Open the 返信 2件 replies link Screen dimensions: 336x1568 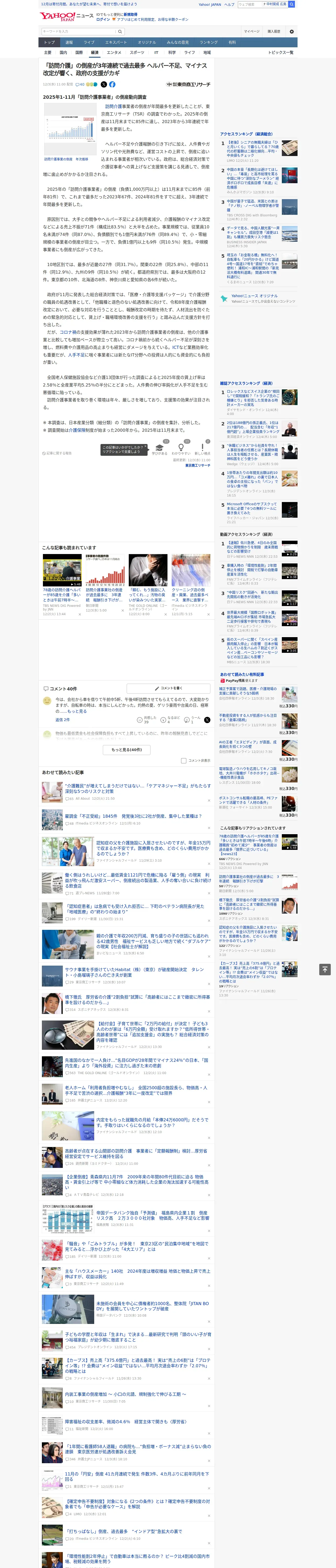click(63, 719)
